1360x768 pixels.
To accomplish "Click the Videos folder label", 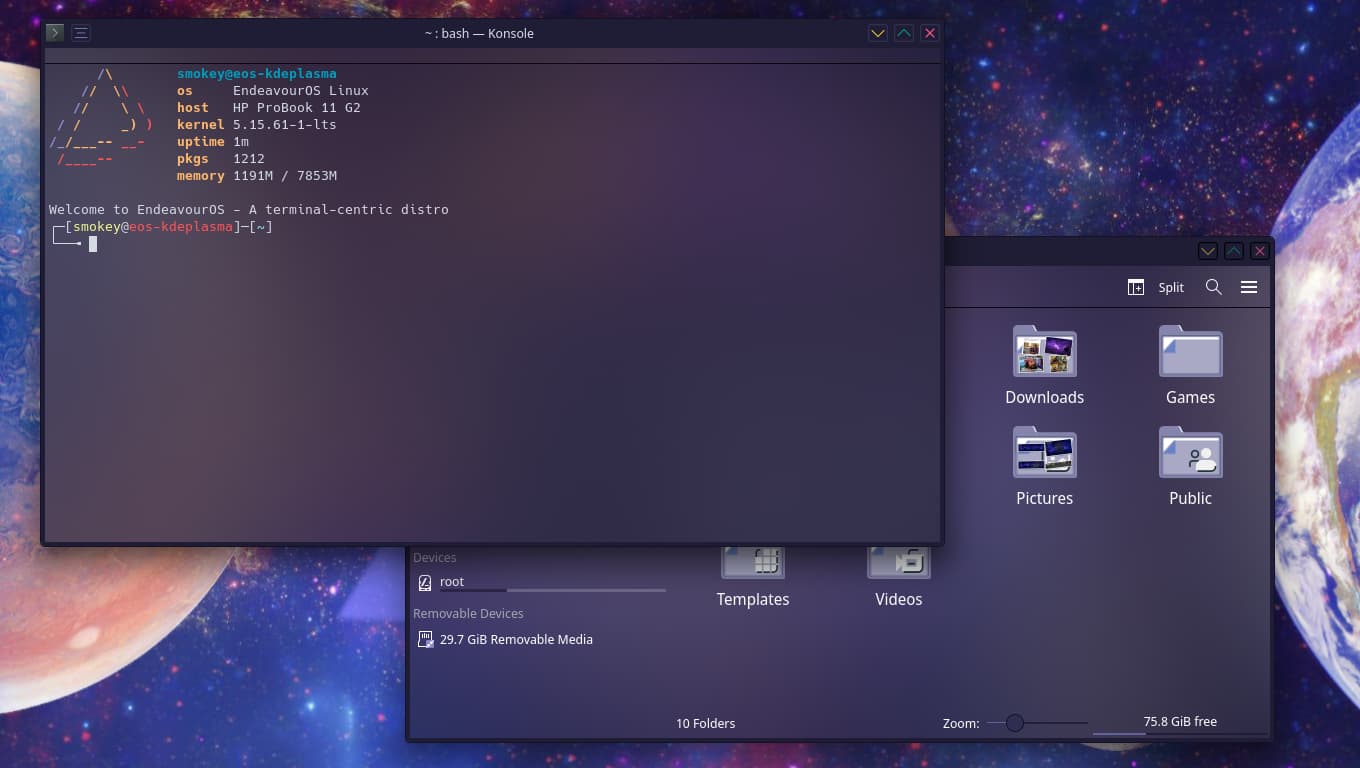I will (x=899, y=599).
